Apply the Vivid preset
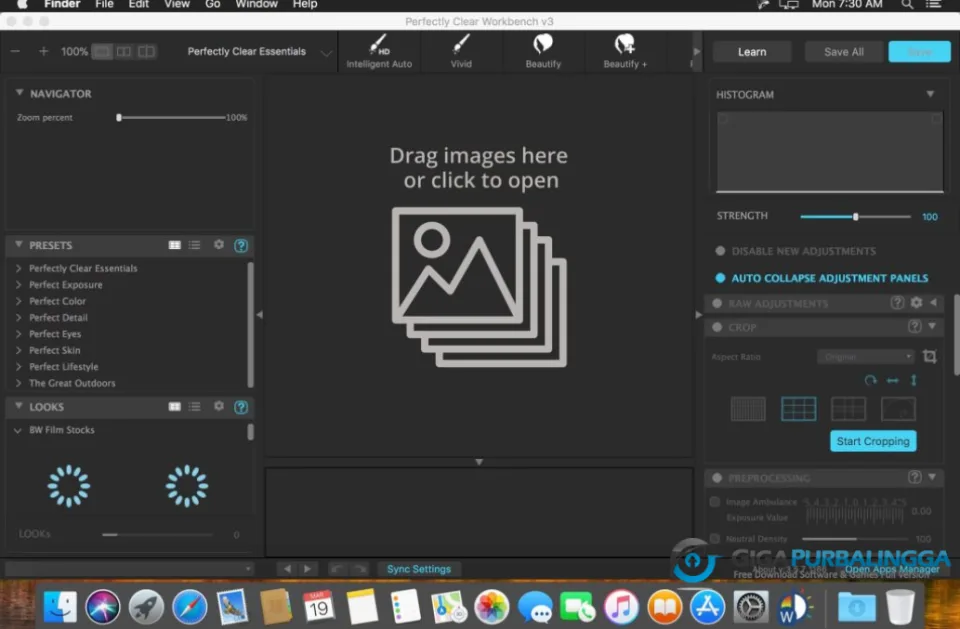Screen dimensions: 960x629 pyautogui.click(x=461, y=51)
